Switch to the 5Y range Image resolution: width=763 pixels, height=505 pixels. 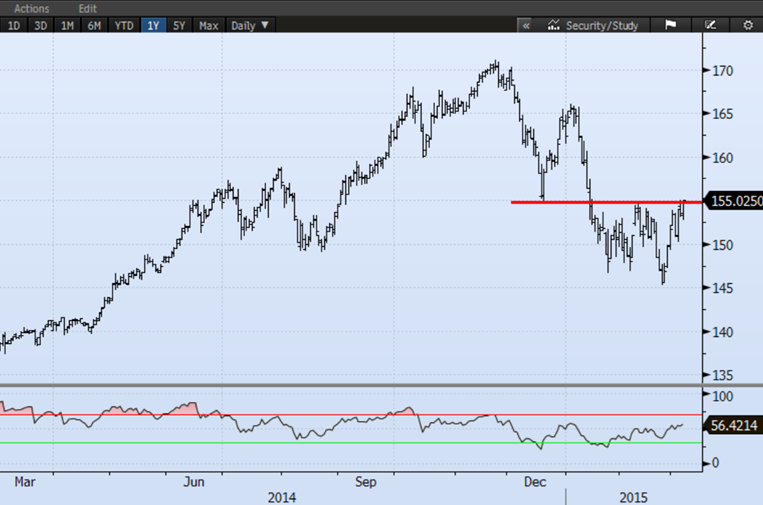pos(180,25)
